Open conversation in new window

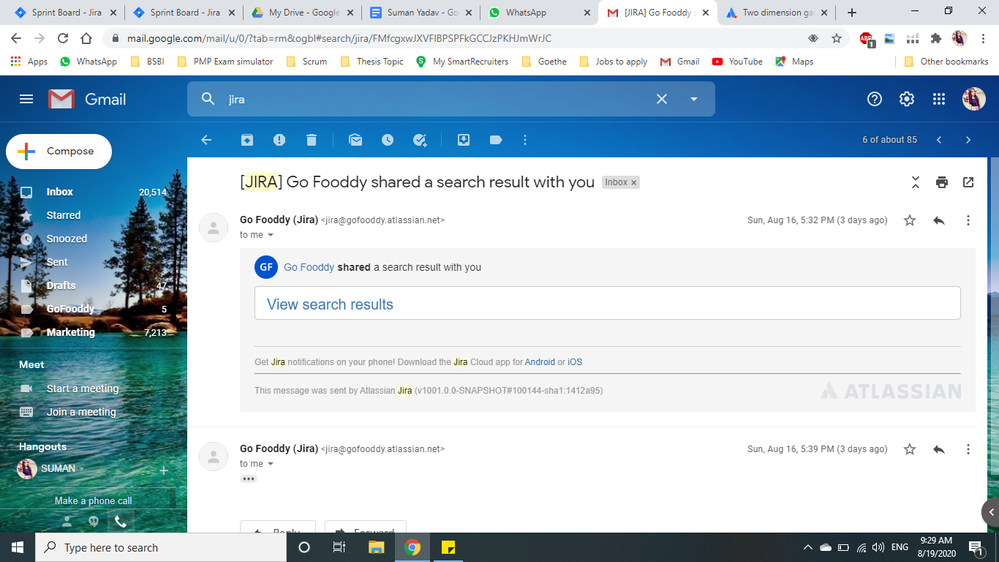[x=968, y=182]
